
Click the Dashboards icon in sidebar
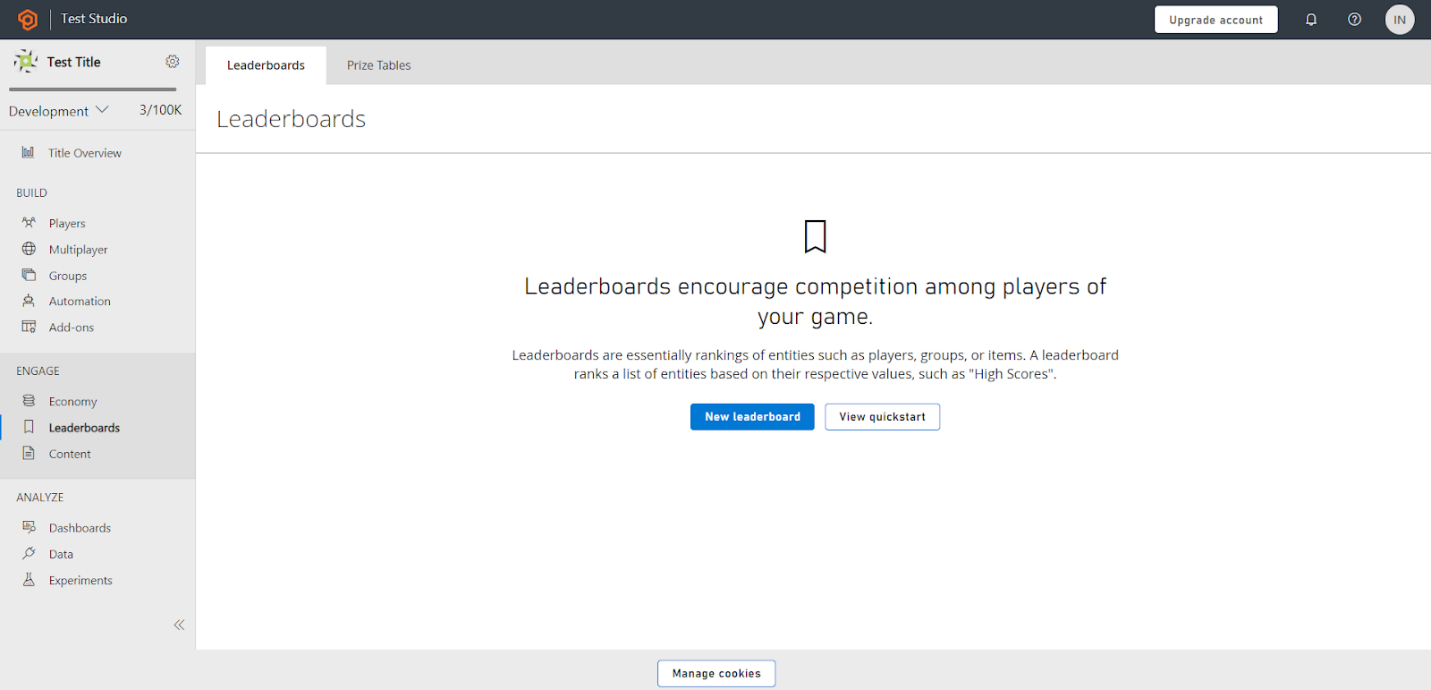(x=28, y=527)
